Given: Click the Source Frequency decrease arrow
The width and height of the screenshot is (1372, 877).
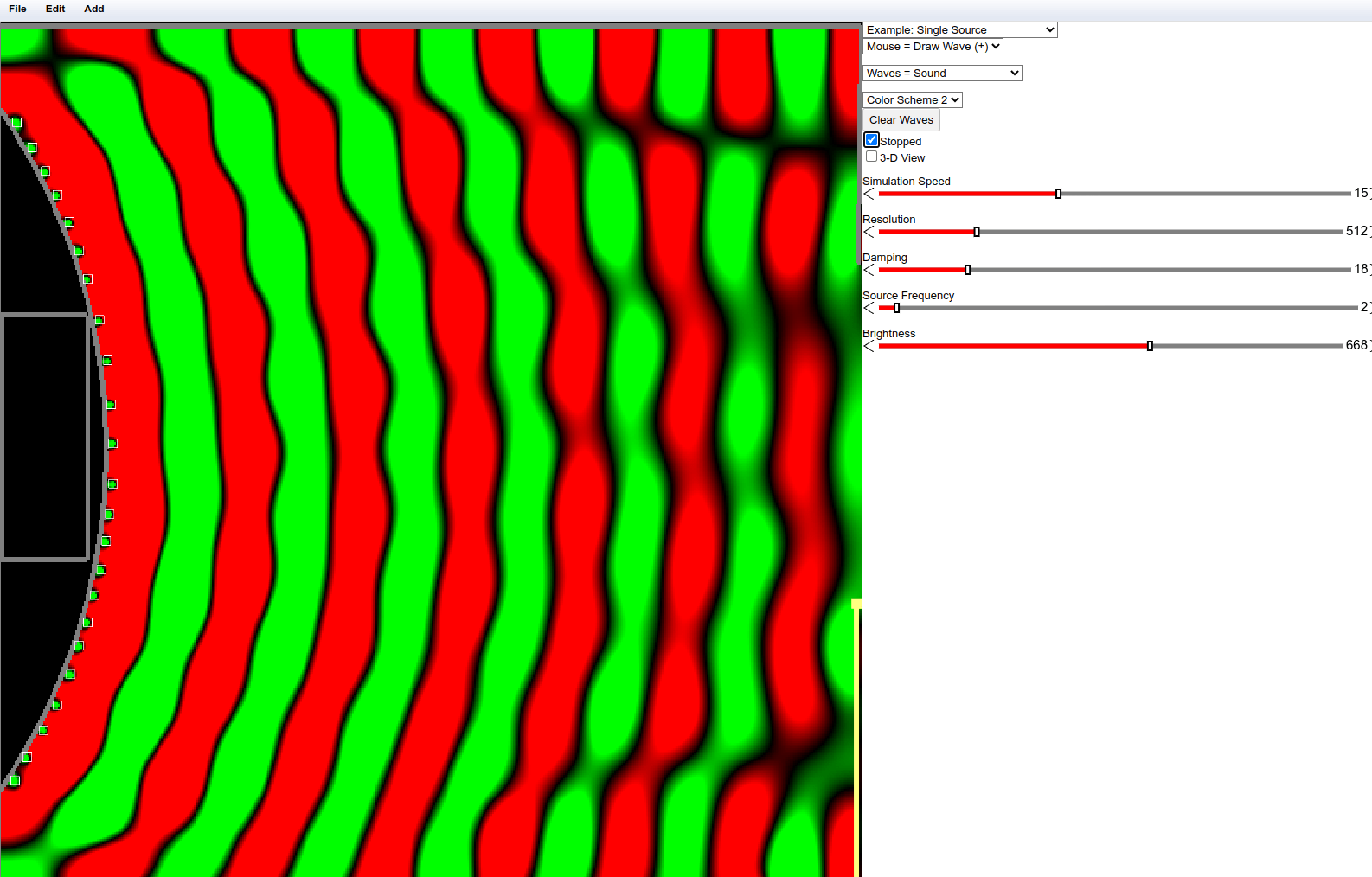Looking at the screenshot, I should click(869, 308).
